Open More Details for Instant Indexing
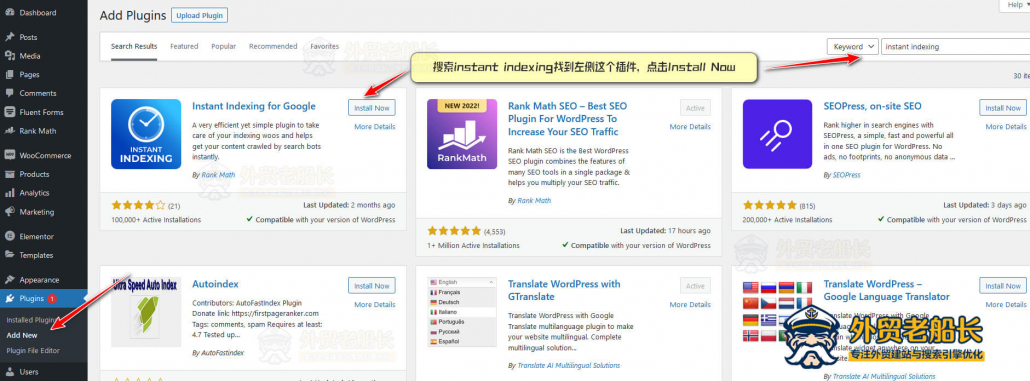The width and height of the screenshot is (1030, 381). point(374,127)
